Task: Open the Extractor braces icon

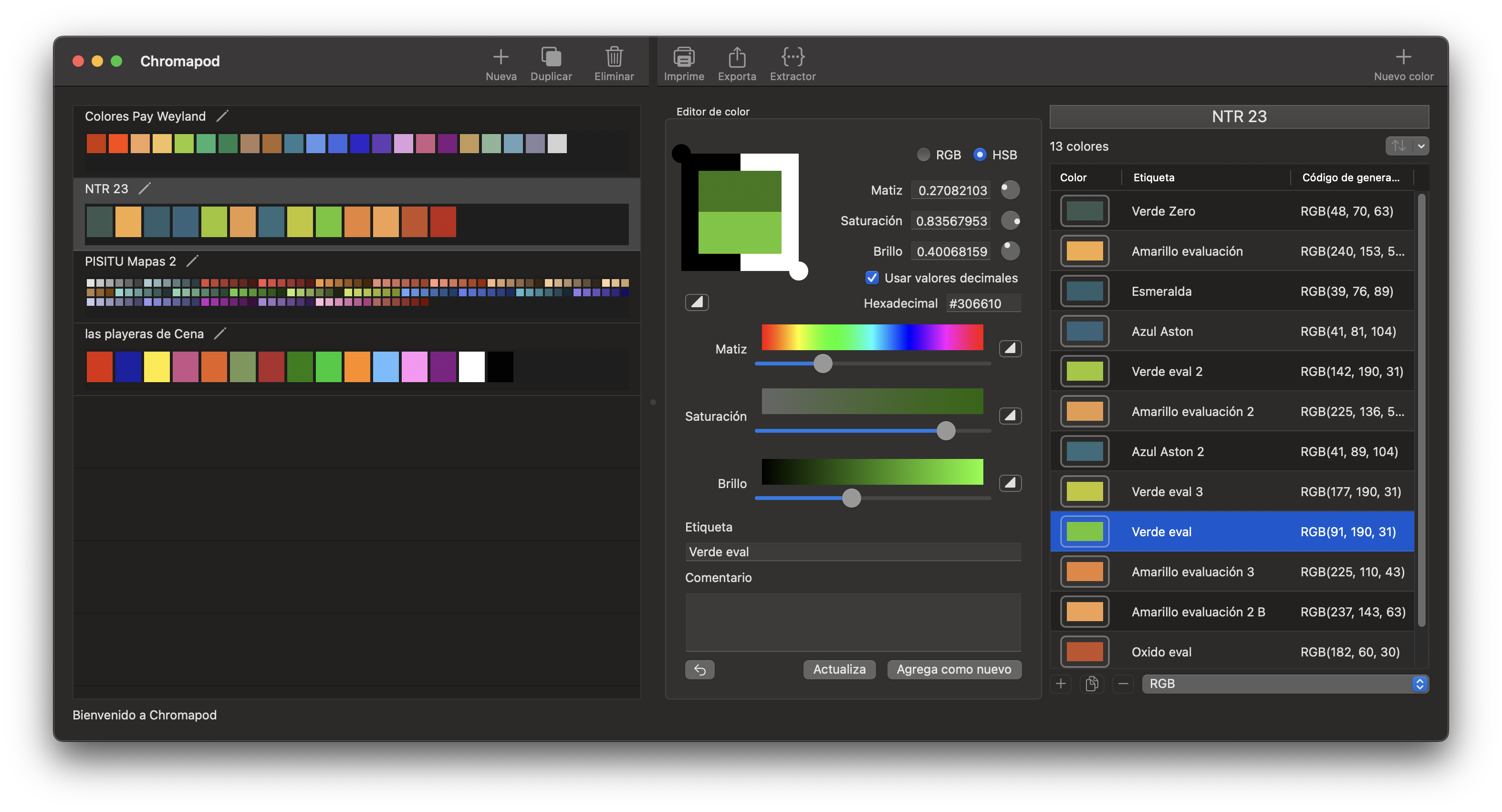Action: tap(793, 57)
